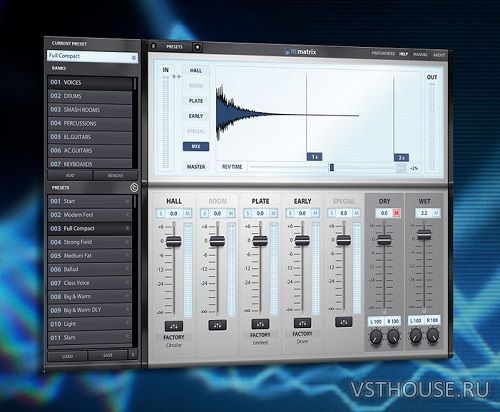The height and width of the screenshot is (412, 500).
Task: Solo the HALL channel
Action: 161,214
